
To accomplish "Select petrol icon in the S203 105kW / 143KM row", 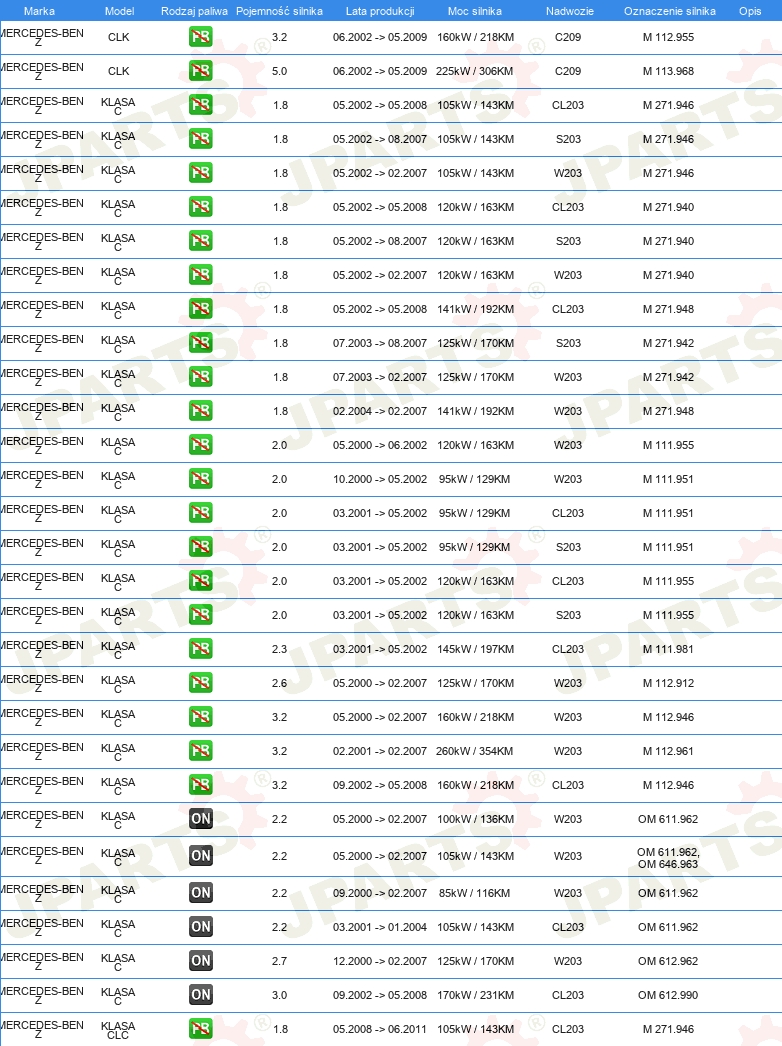I will pyautogui.click(x=200, y=139).
